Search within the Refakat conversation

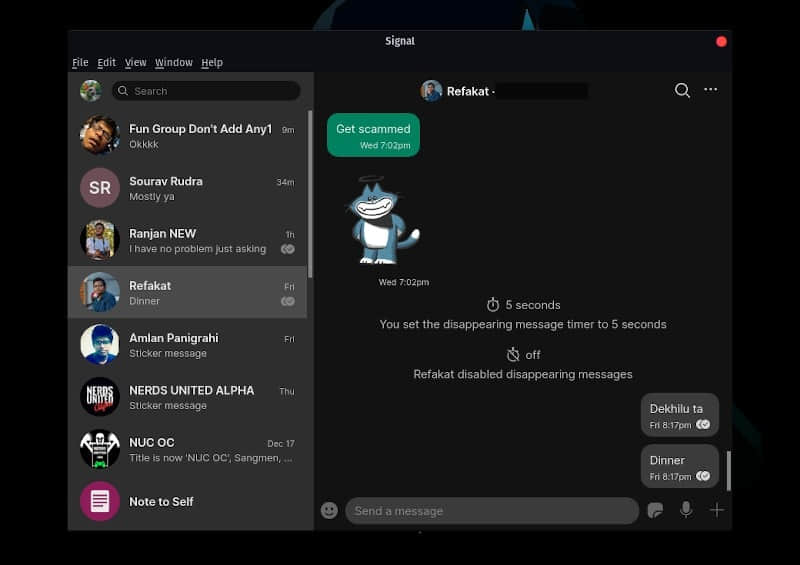(682, 90)
